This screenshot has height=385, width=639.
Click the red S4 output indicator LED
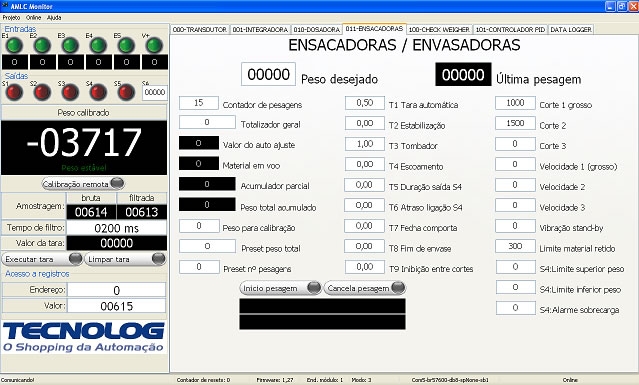98,92
